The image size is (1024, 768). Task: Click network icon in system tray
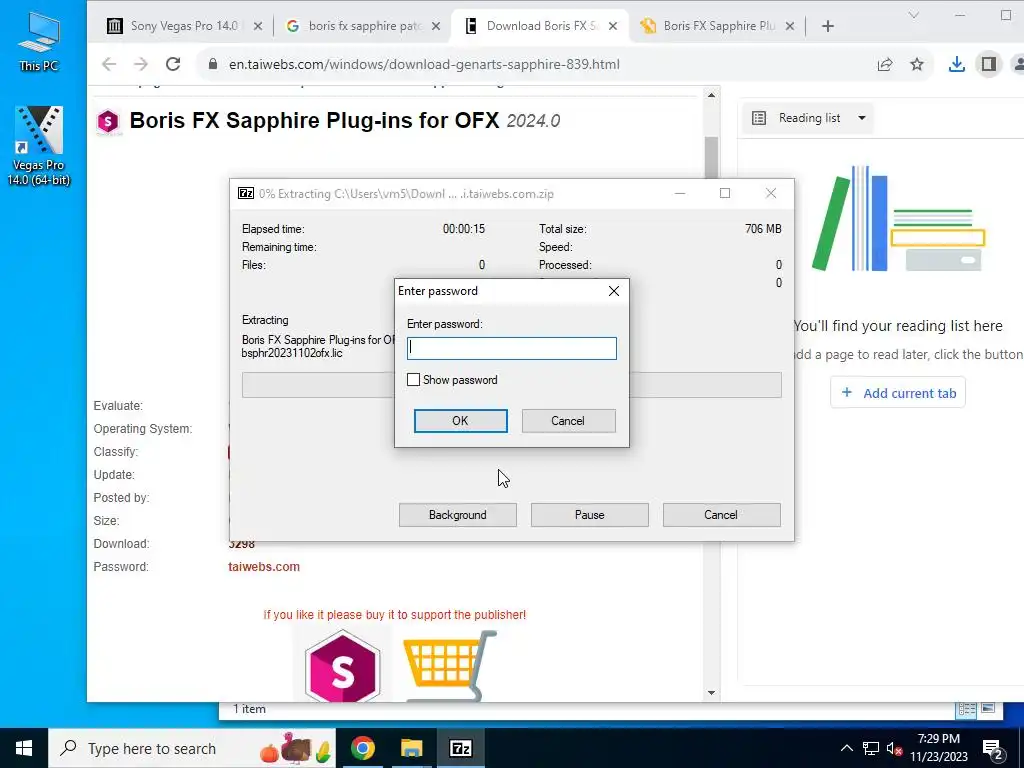point(871,748)
